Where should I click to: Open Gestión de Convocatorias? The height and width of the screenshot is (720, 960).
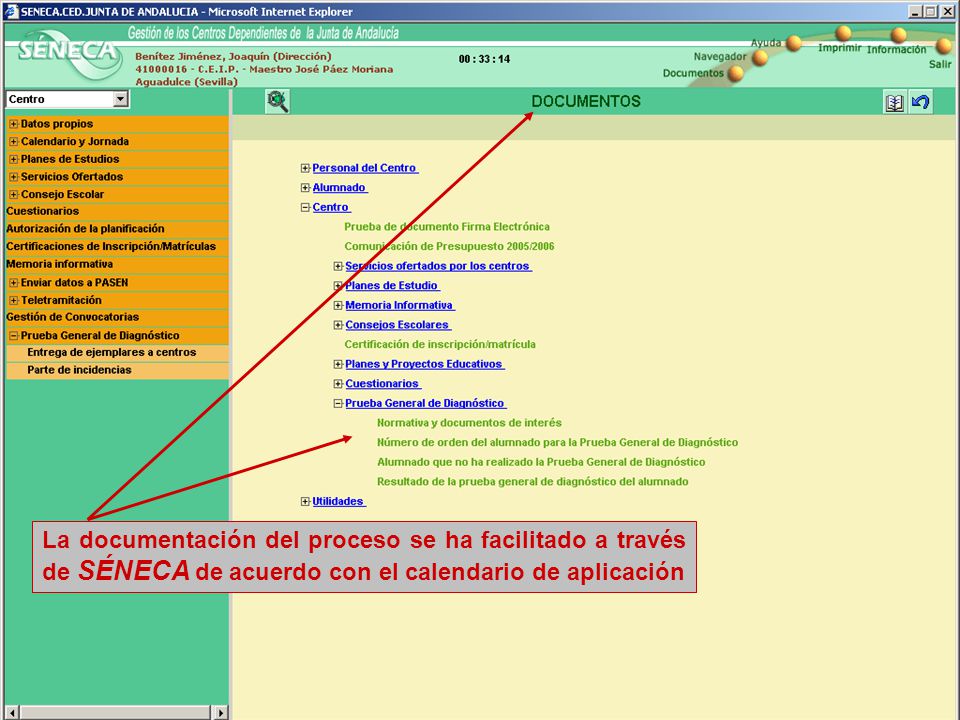(72, 317)
